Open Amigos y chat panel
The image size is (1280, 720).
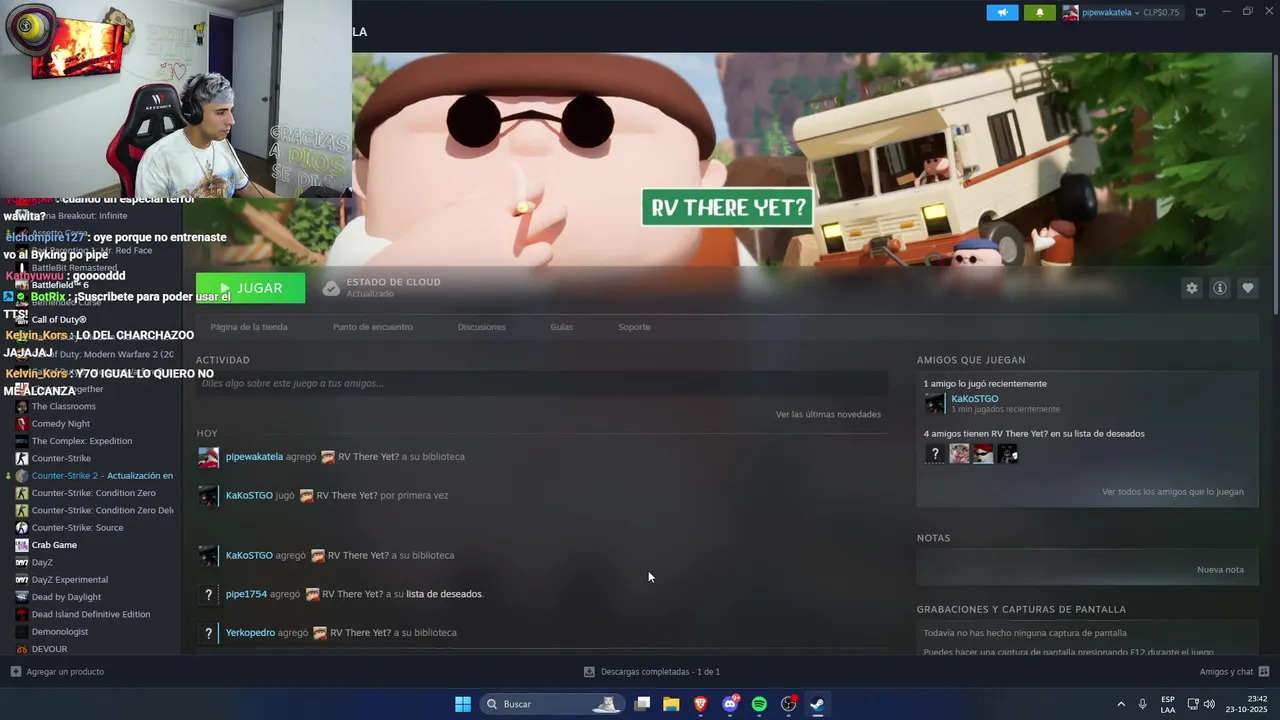click(1234, 672)
